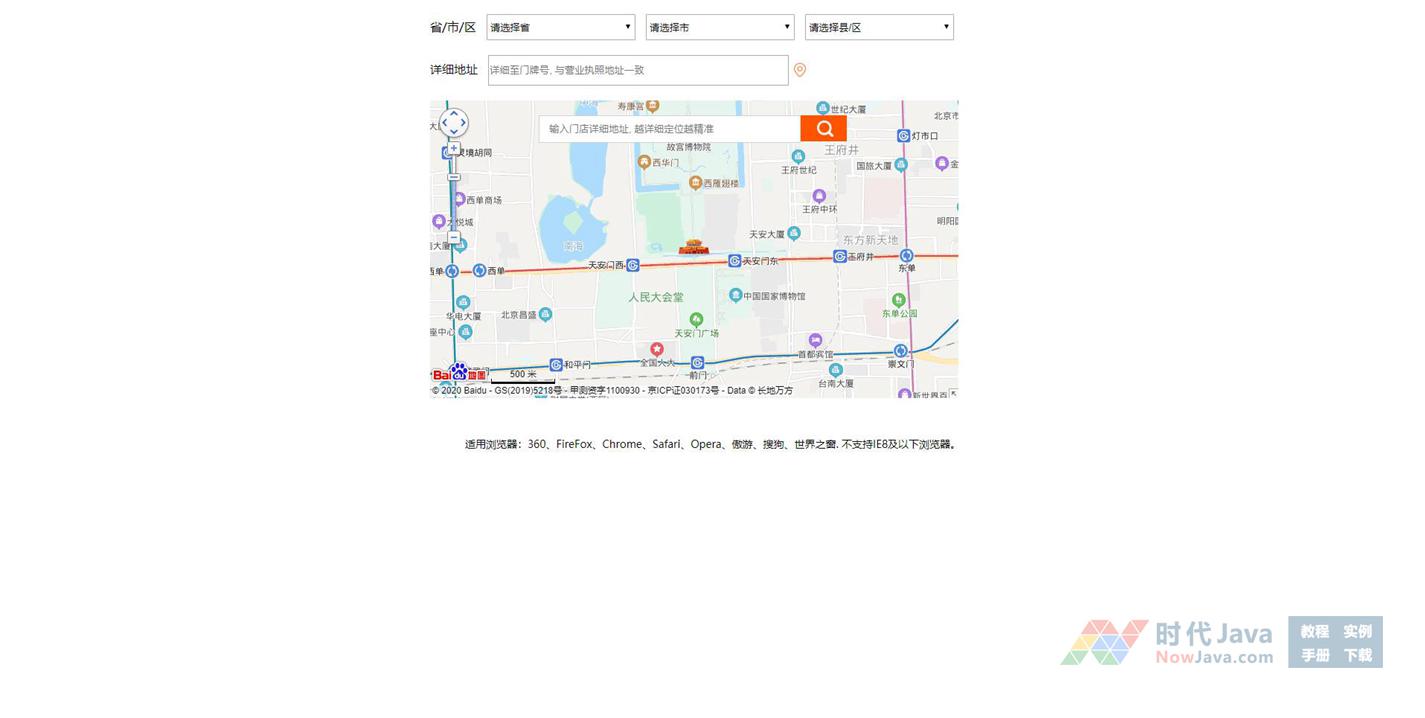This screenshot has height=718, width=1425.
Task: Open the 请选择省 province dropdown
Action: (x=560, y=27)
